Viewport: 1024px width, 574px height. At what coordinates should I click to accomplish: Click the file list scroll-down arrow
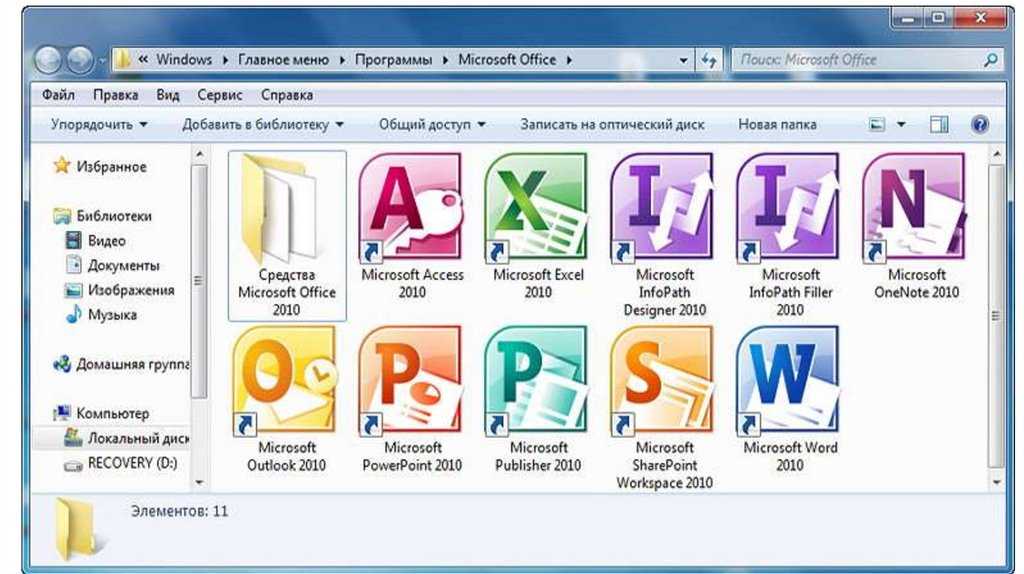click(996, 483)
